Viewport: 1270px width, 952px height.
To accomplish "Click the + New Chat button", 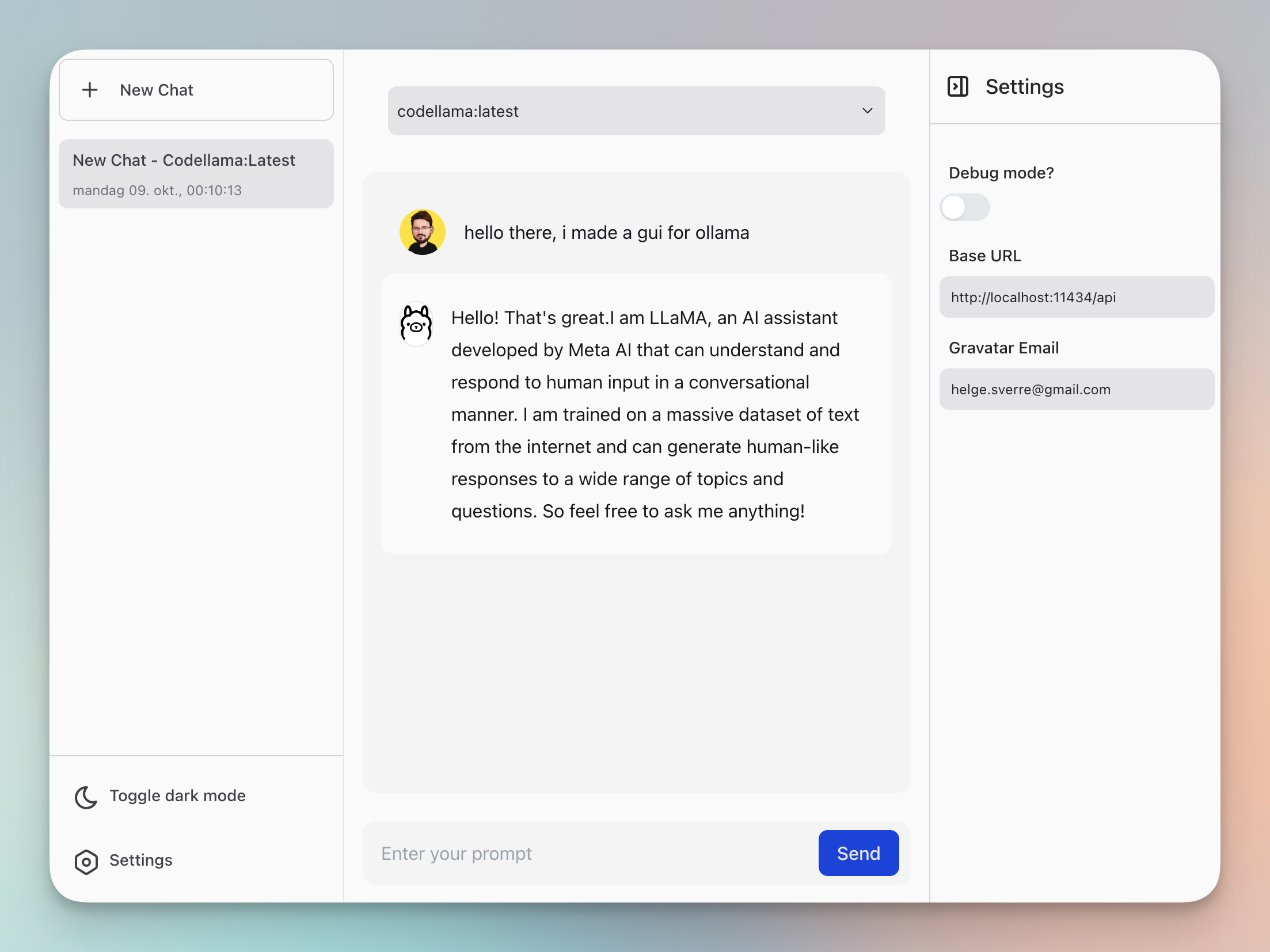I will click(197, 89).
